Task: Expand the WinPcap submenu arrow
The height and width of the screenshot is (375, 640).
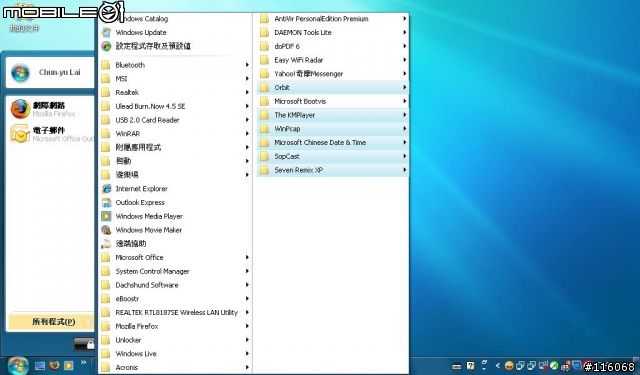Action: 404,129
